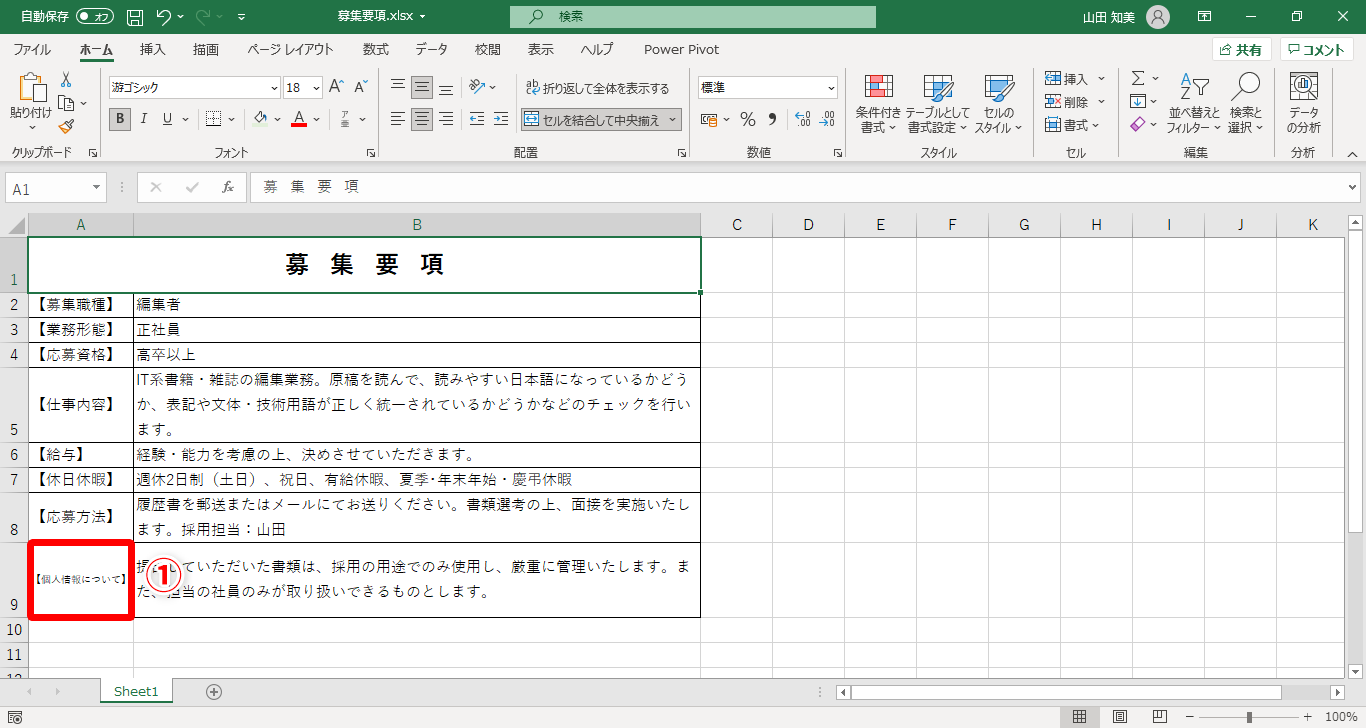
Task: Decrease the font size
Action: (360, 88)
